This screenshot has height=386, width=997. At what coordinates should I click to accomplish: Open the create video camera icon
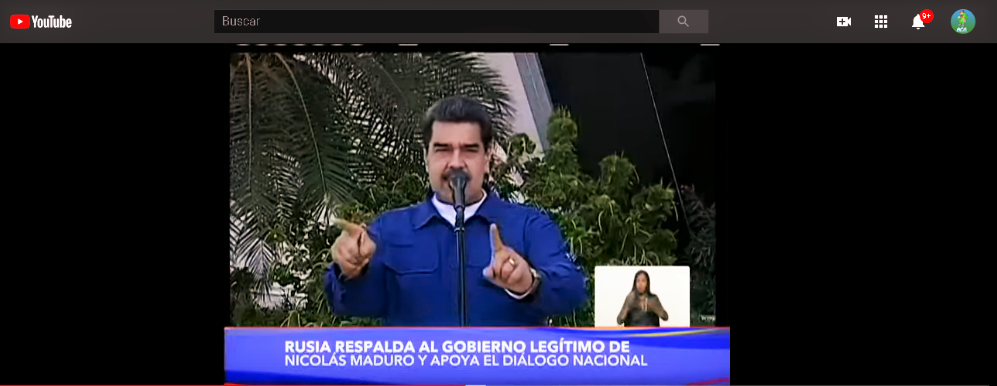[844, 22]
